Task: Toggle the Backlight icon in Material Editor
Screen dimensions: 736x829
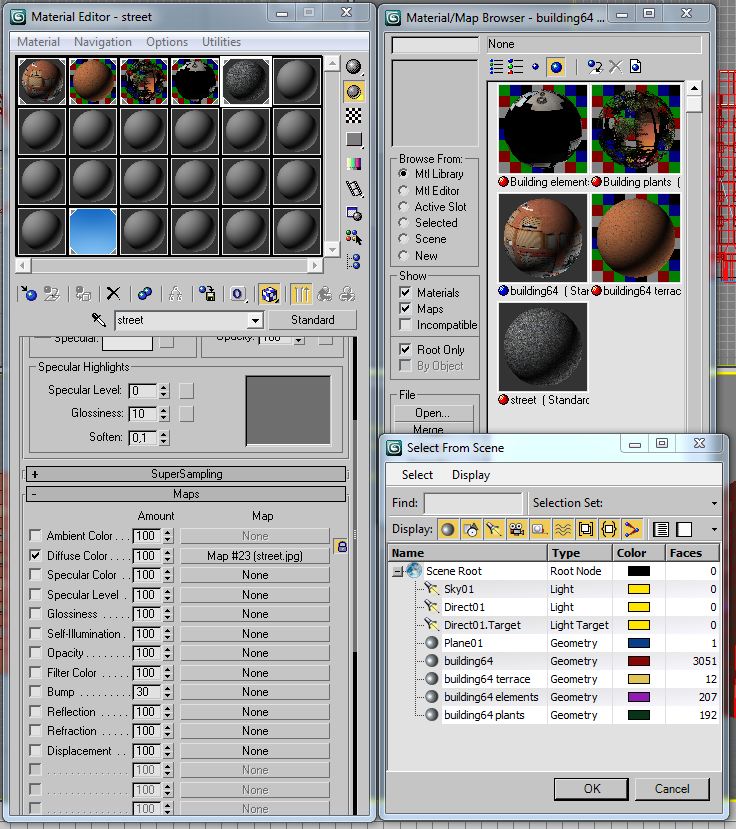Action: point(354,91)
